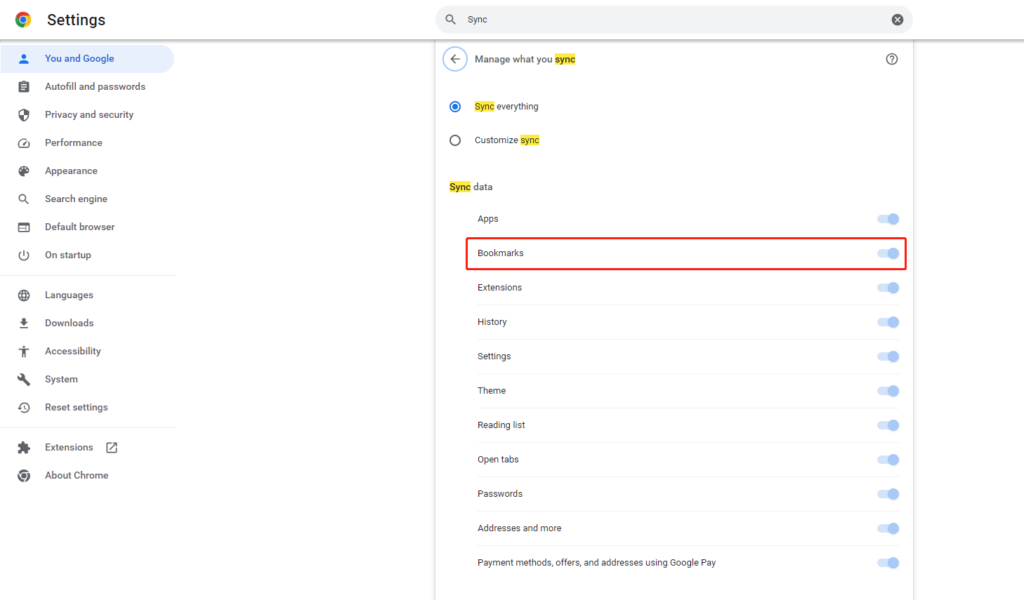Open Reset settings section

click(x=88, y=407)
